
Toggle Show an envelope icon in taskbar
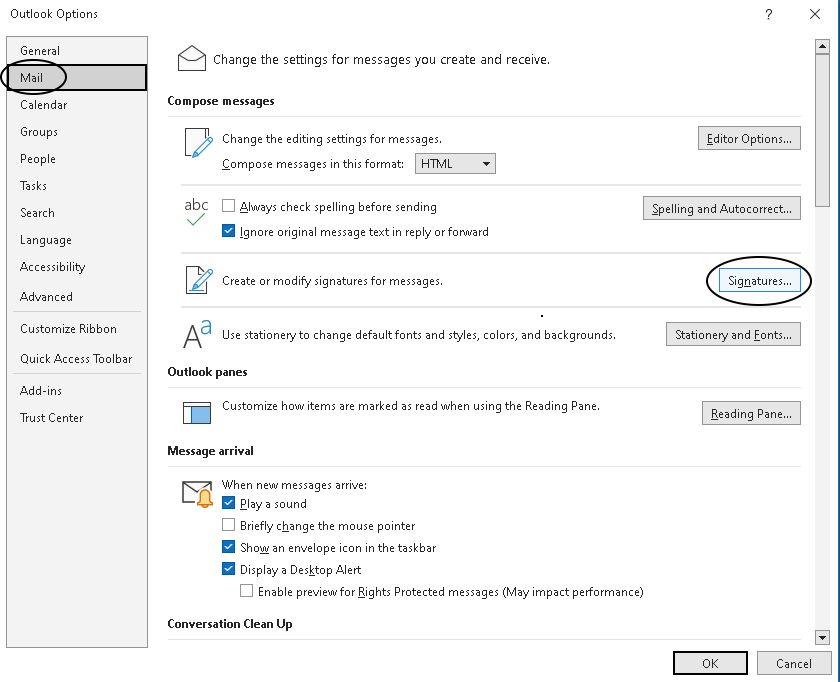click(228, 546)
